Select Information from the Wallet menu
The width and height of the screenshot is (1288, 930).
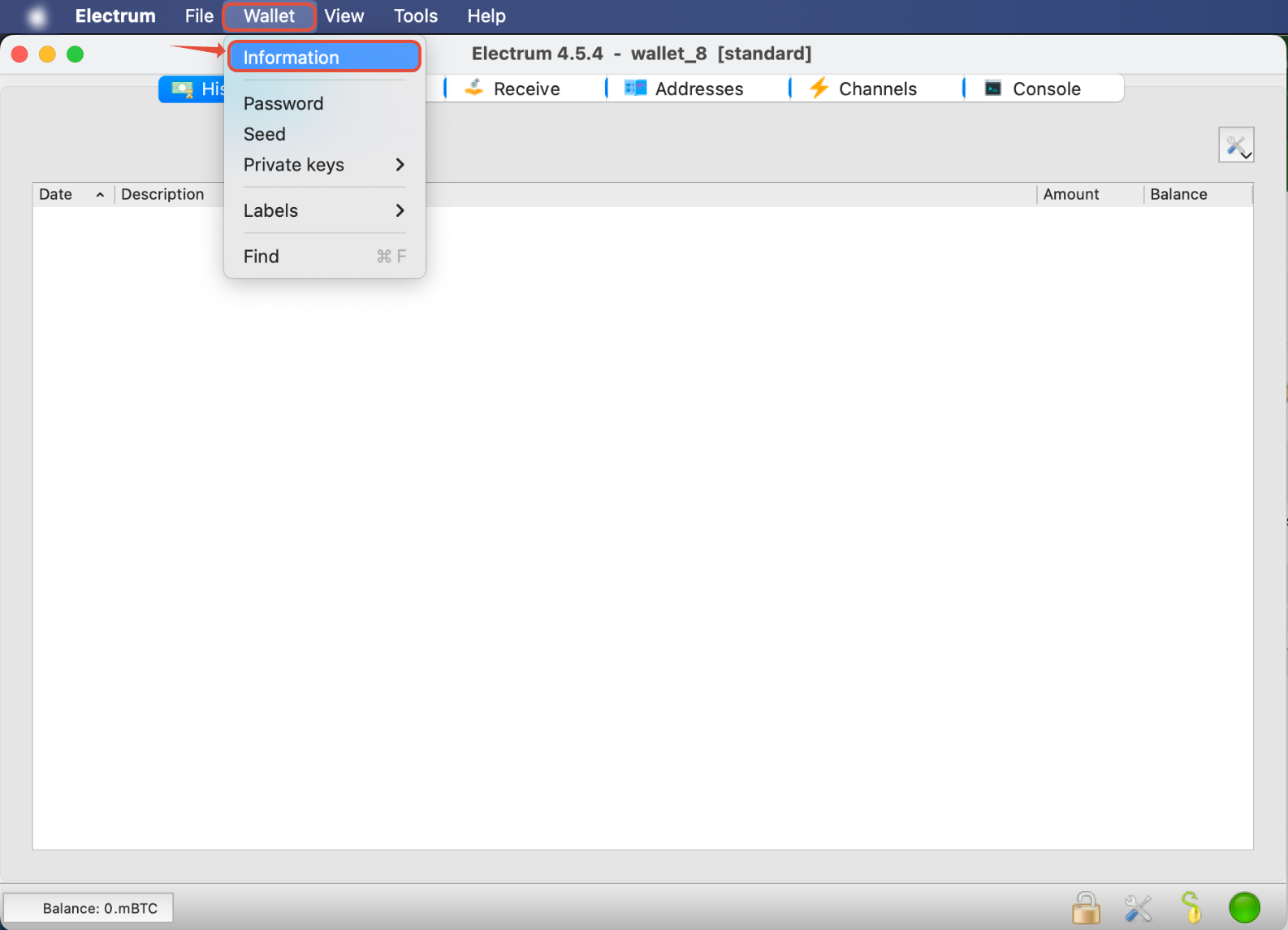click(x=324, y=57)
